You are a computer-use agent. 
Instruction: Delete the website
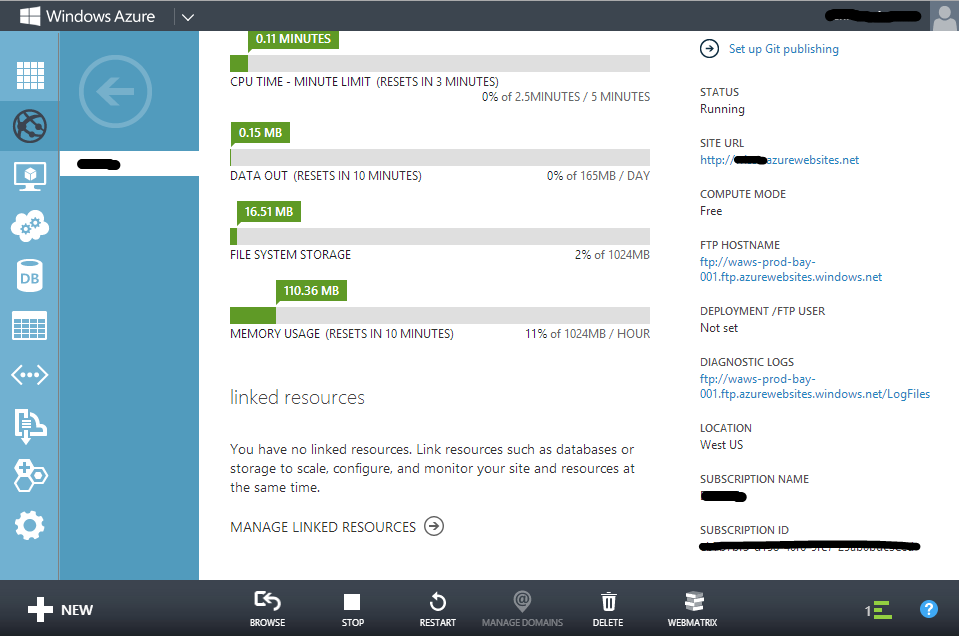pos(607,610)
